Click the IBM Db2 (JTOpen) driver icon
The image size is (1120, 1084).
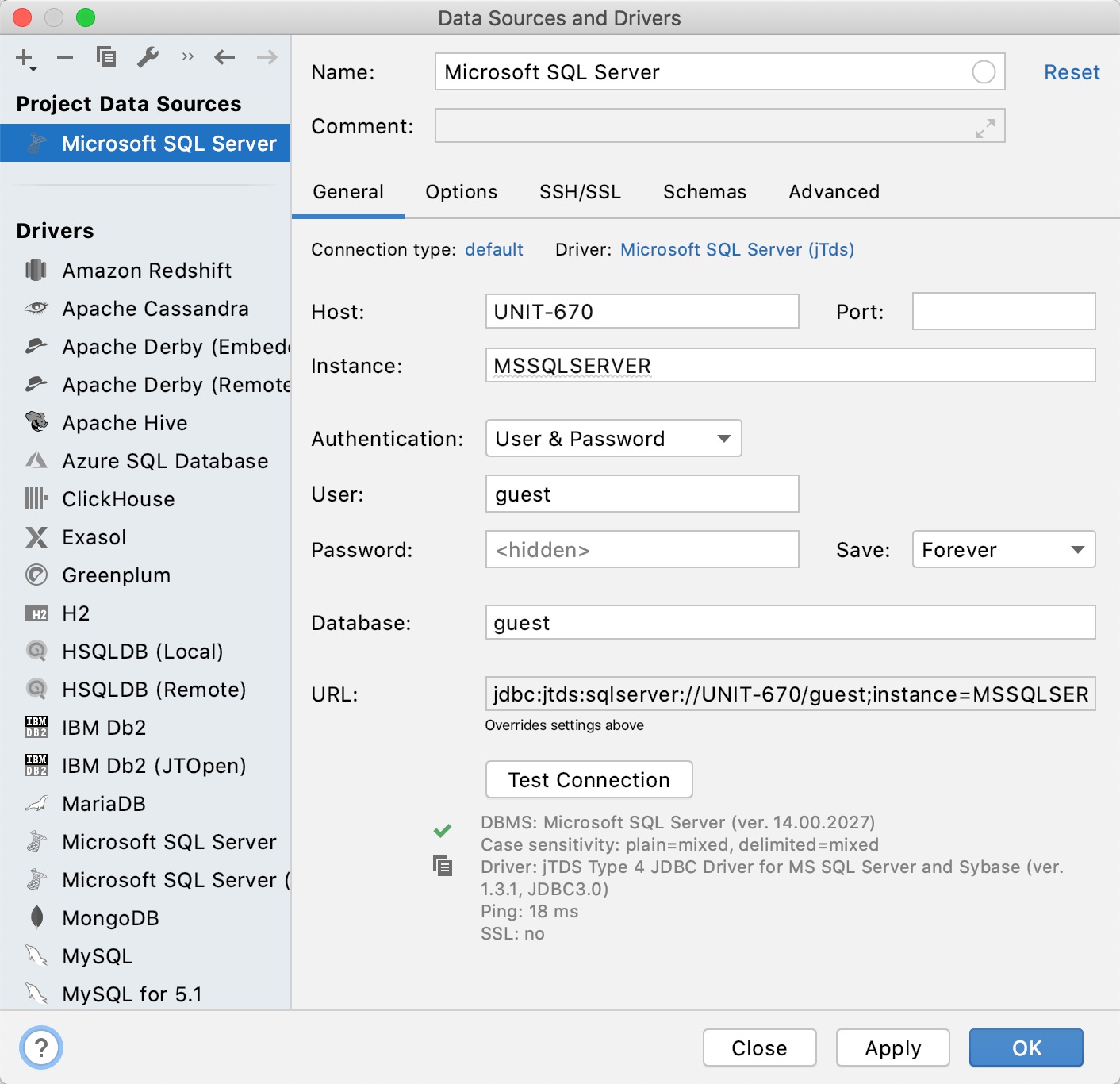coord(36,766)
